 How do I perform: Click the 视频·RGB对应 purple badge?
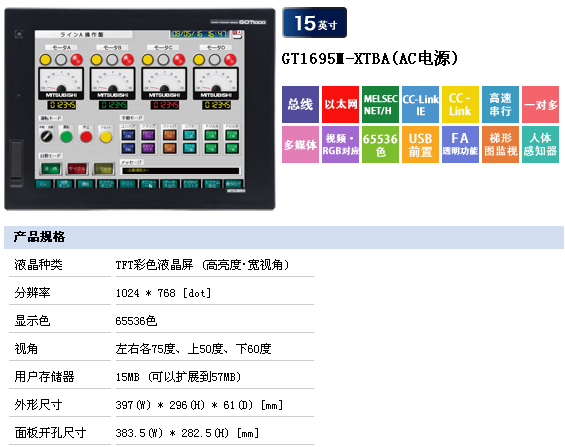[x=340, y=144]
